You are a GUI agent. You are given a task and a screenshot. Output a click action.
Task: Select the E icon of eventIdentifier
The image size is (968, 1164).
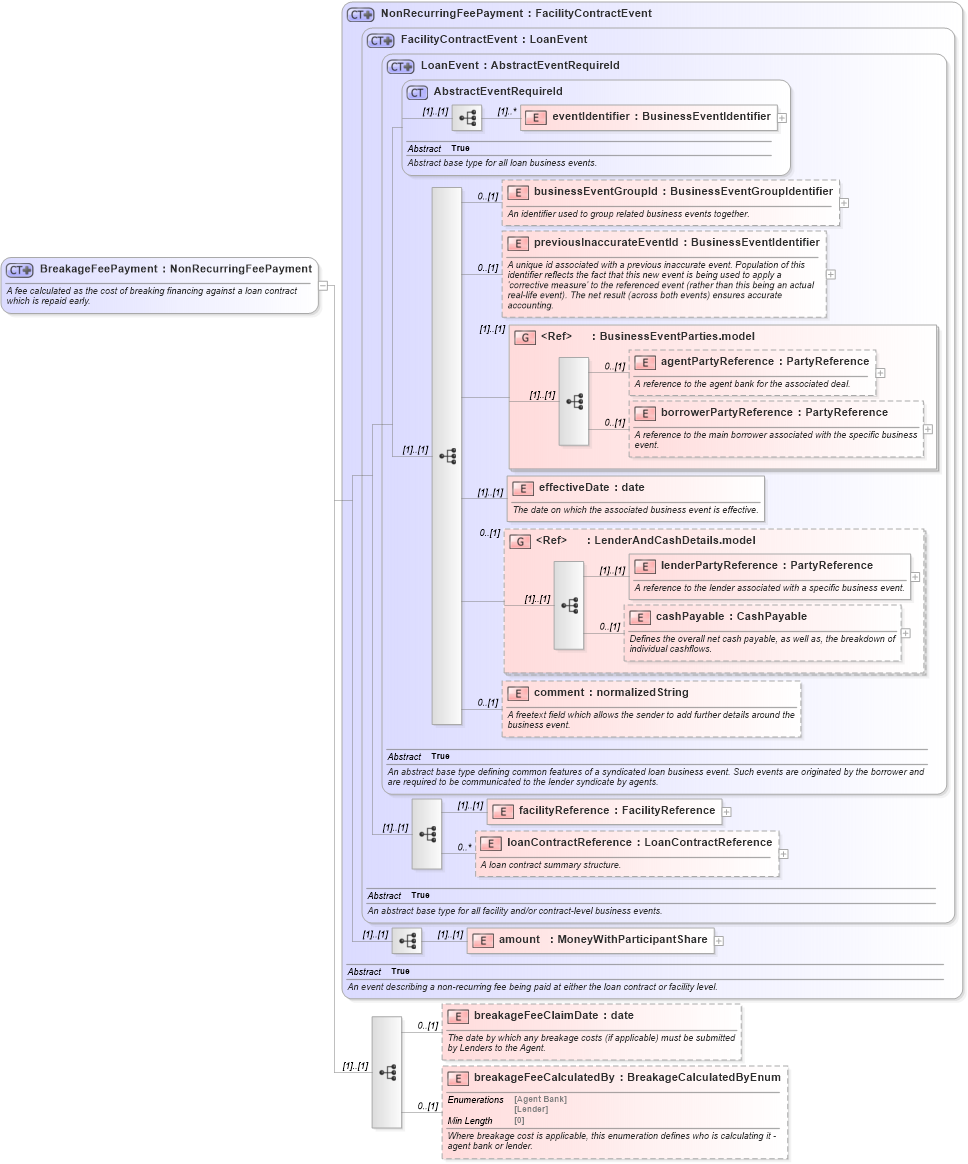pyautogui.click(x=536, y=117)
